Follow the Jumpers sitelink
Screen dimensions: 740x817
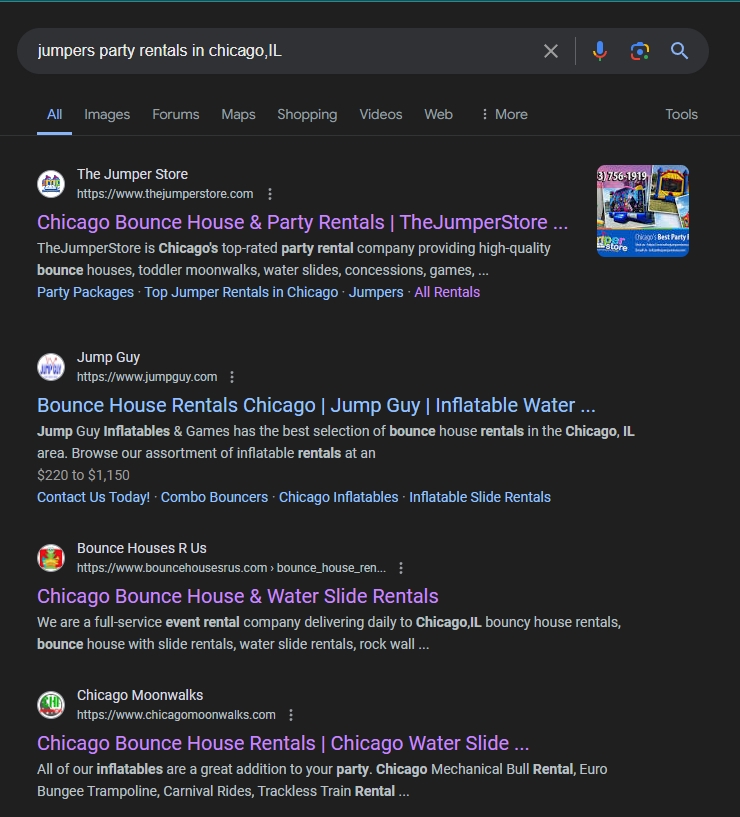click(376, 292)
